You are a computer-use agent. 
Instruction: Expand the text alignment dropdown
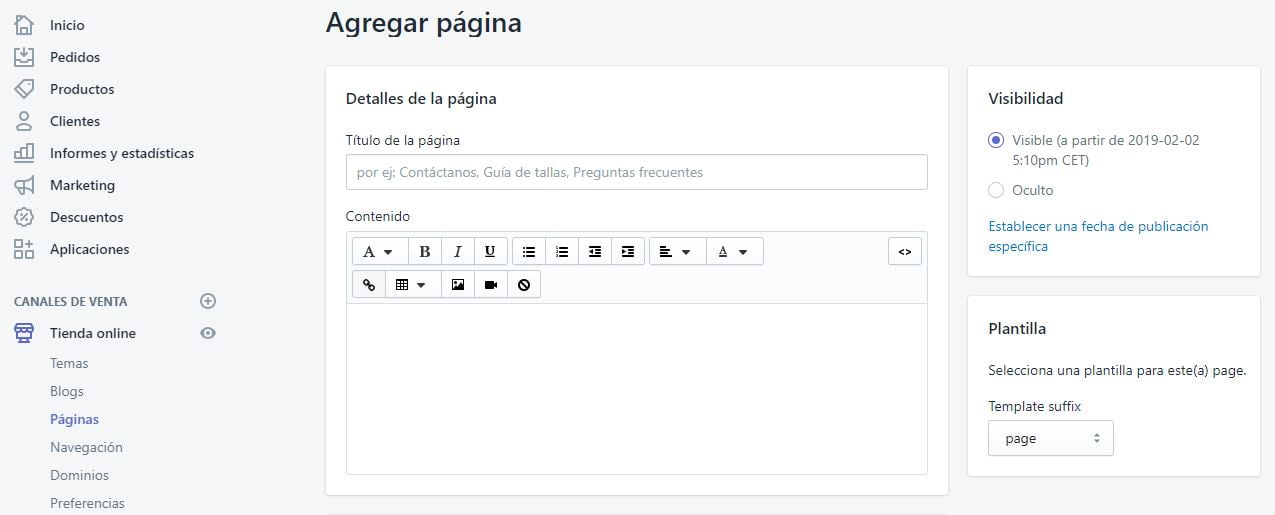click(677, 251)
